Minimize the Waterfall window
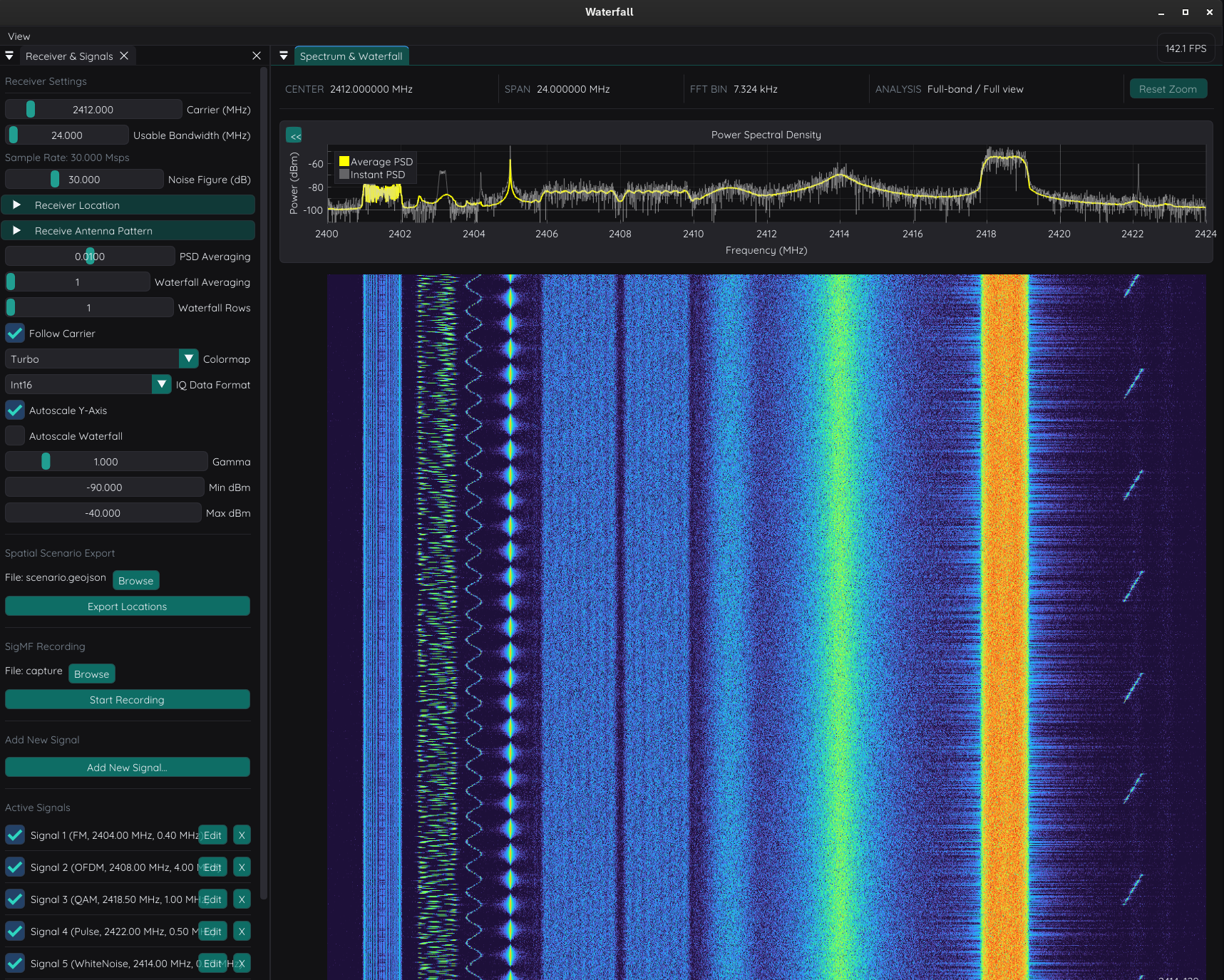This screenshot has width=1224, height=980. click(x=1161, y=12)
